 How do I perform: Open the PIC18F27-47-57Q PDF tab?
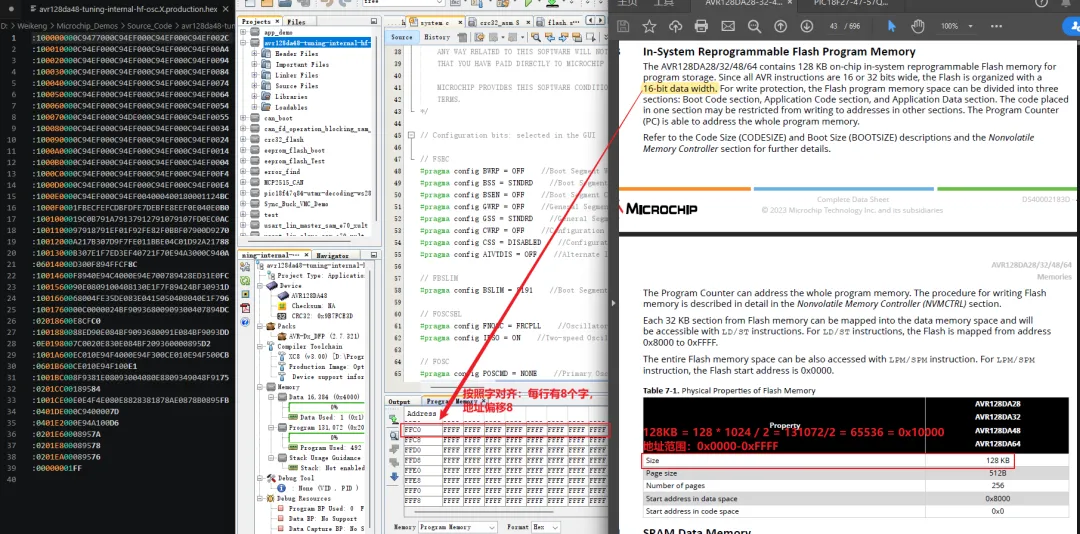[x=850, y=3]
